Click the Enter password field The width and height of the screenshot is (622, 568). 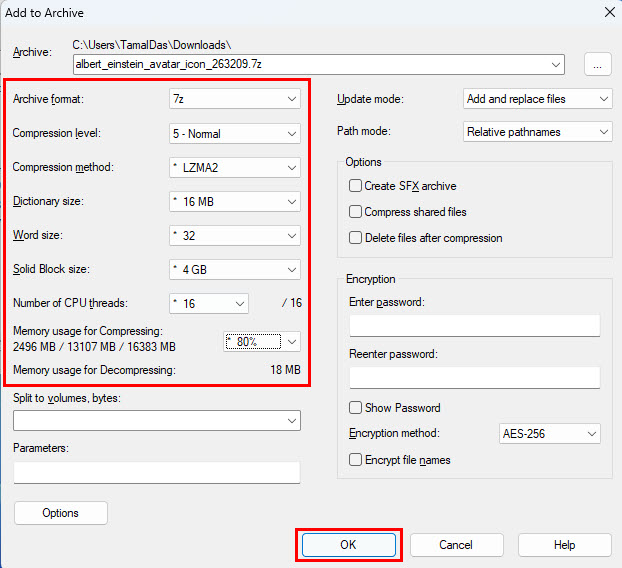474,326
